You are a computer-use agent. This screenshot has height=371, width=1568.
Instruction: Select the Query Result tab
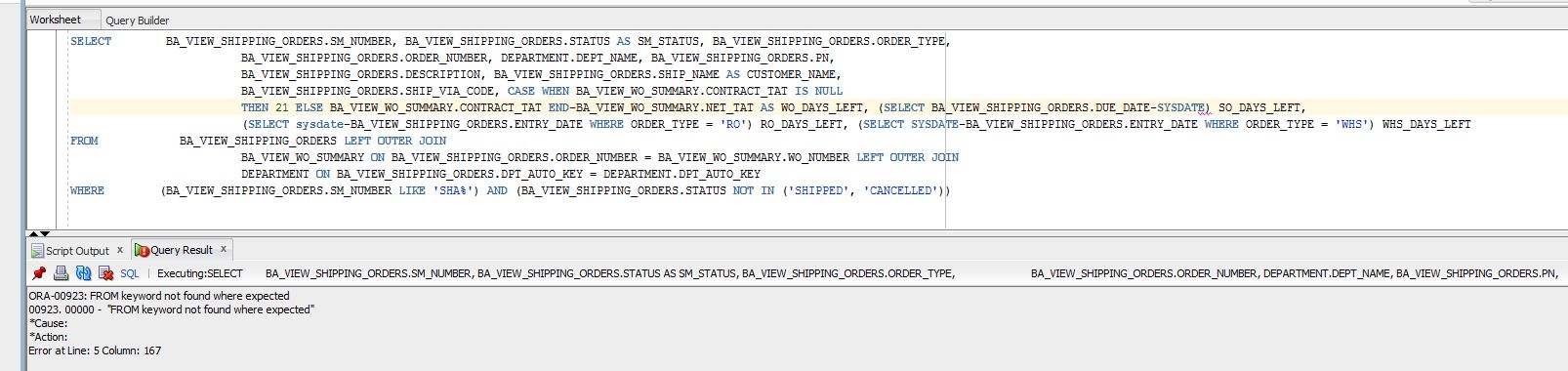point(182,251)
